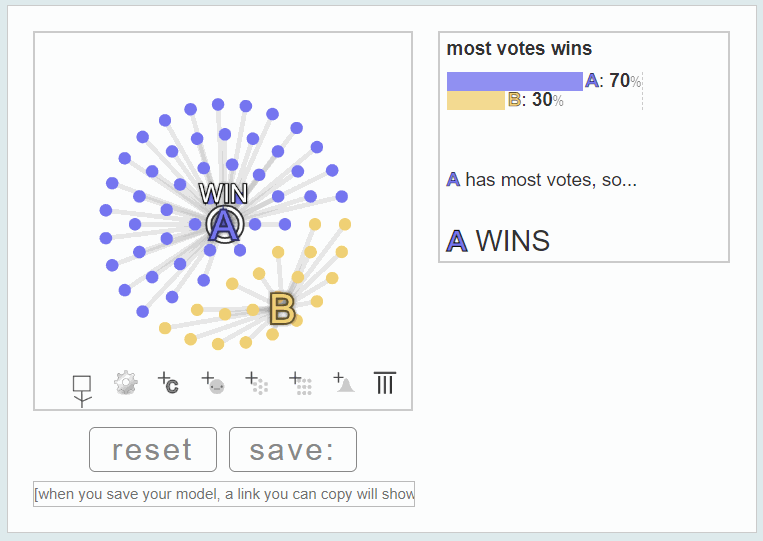763x541 pixels.
Task: Click the square easel-like tool icon
Action: tap(82, 391)
